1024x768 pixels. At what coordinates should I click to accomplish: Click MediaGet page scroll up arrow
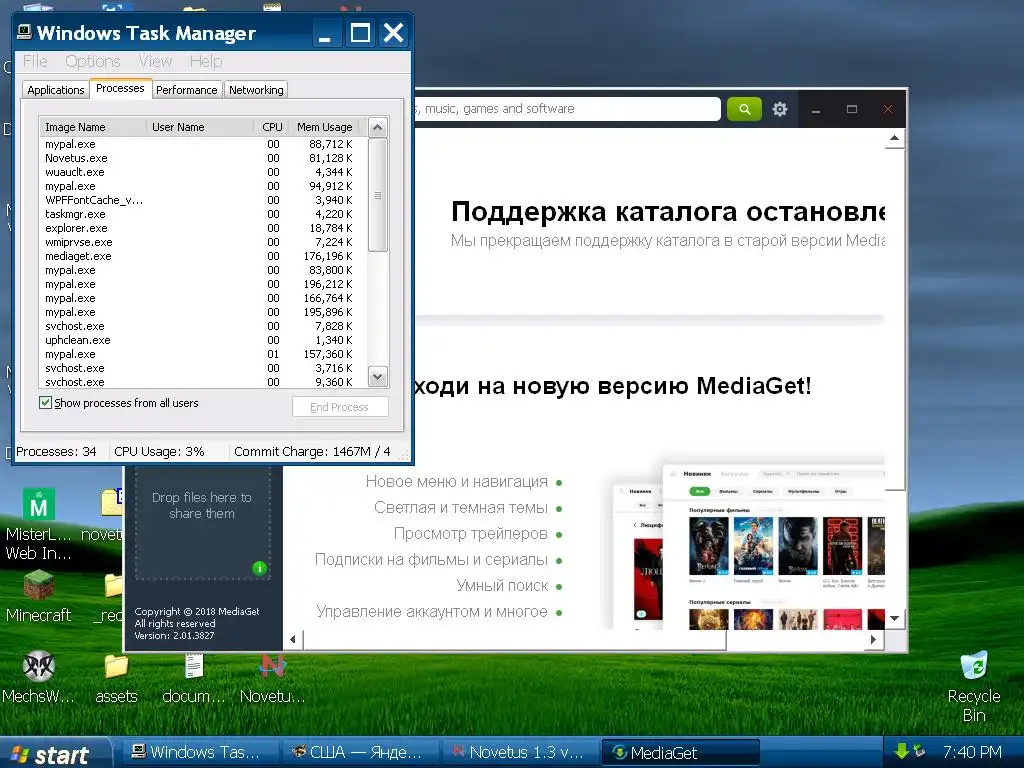(x=895, y=138)
